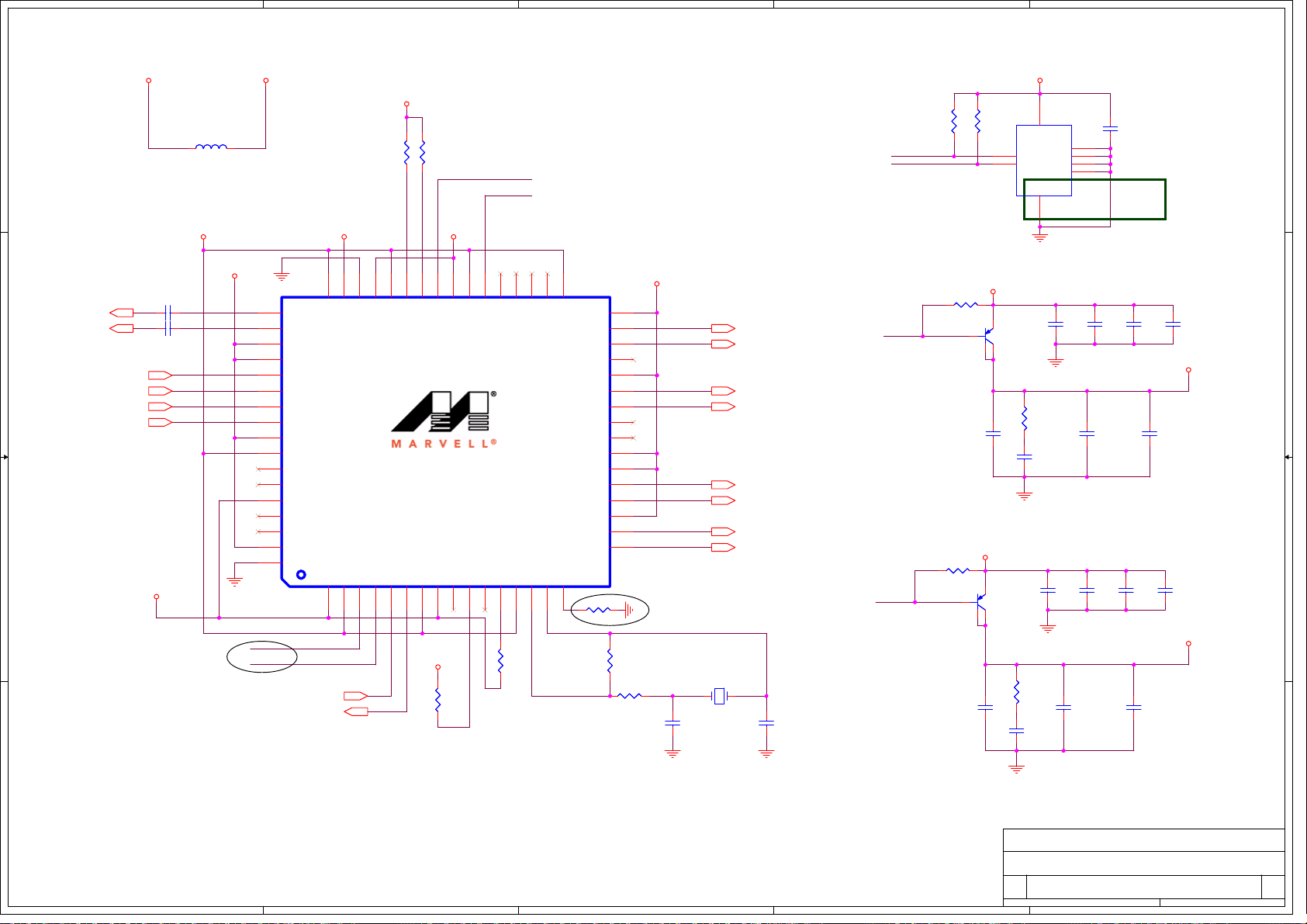Screen dimensions: 1307x924
Task: Click the left border arrow marker
Action: [x=5, y=458]
